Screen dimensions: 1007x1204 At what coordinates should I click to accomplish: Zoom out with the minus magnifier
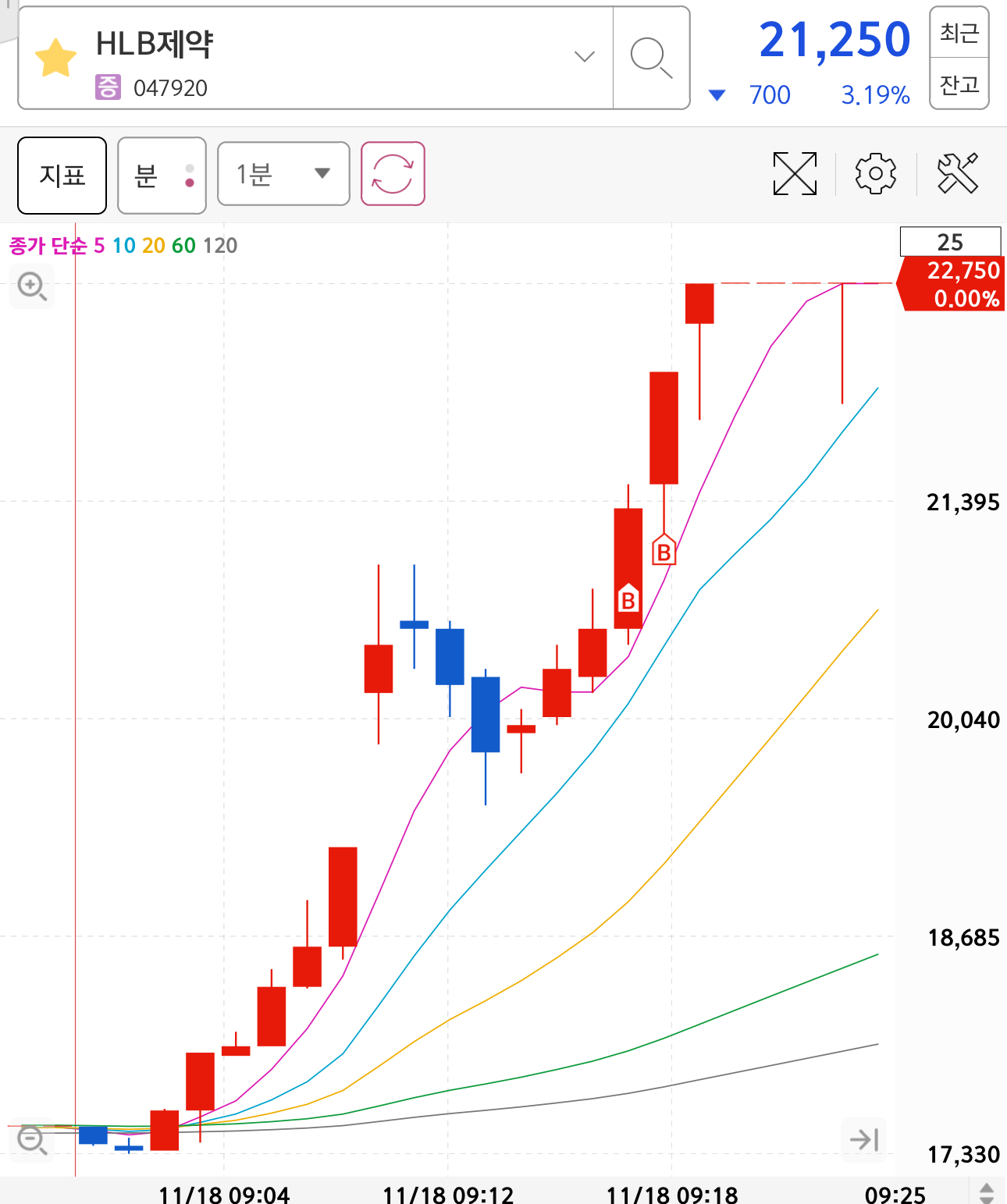click(32, 1140)
